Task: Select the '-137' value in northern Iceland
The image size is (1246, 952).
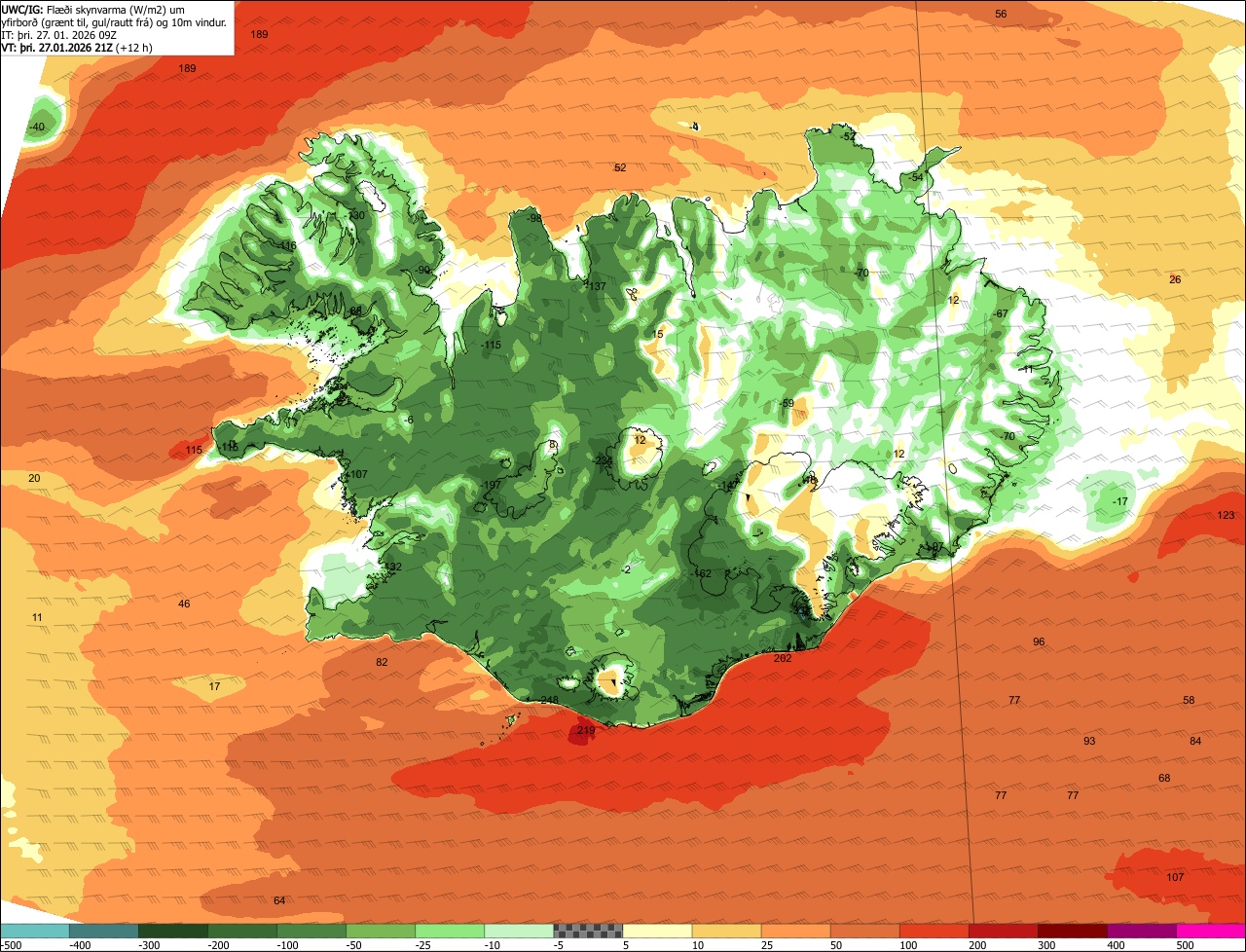Action: pyautogui.click(x=595, y=286)
